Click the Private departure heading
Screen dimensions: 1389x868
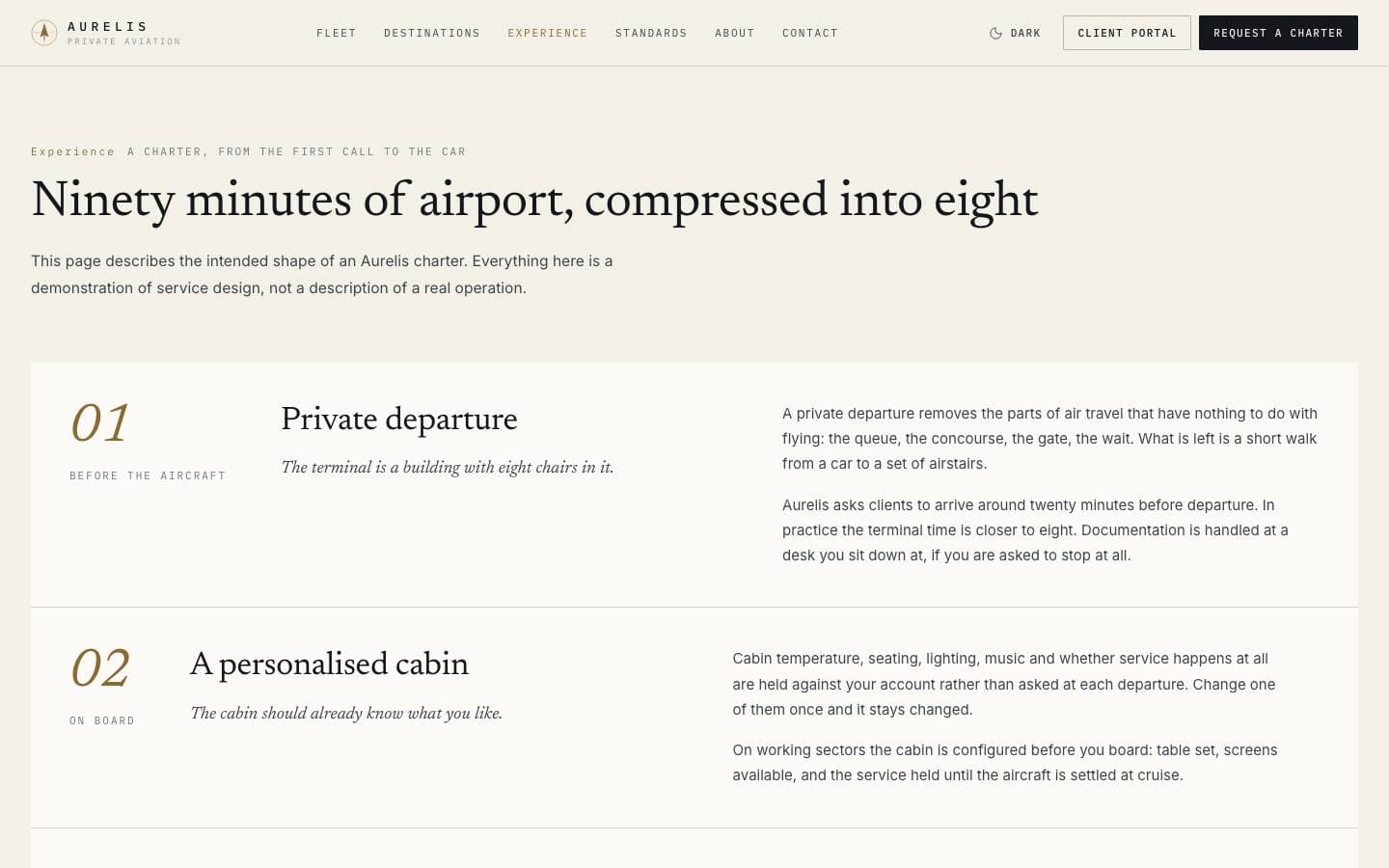(399, 420)
